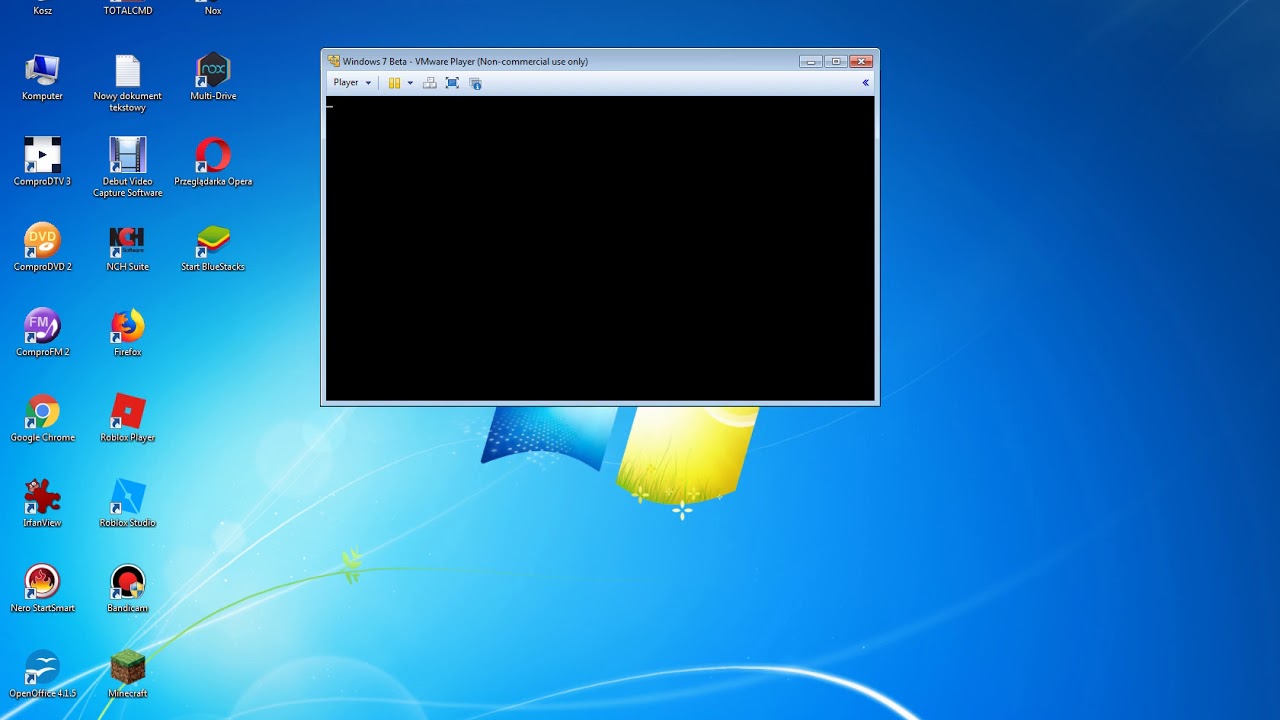Click the VMware Player title bar icon
Screen dimensions: 1280x720
tap(334, 61)
